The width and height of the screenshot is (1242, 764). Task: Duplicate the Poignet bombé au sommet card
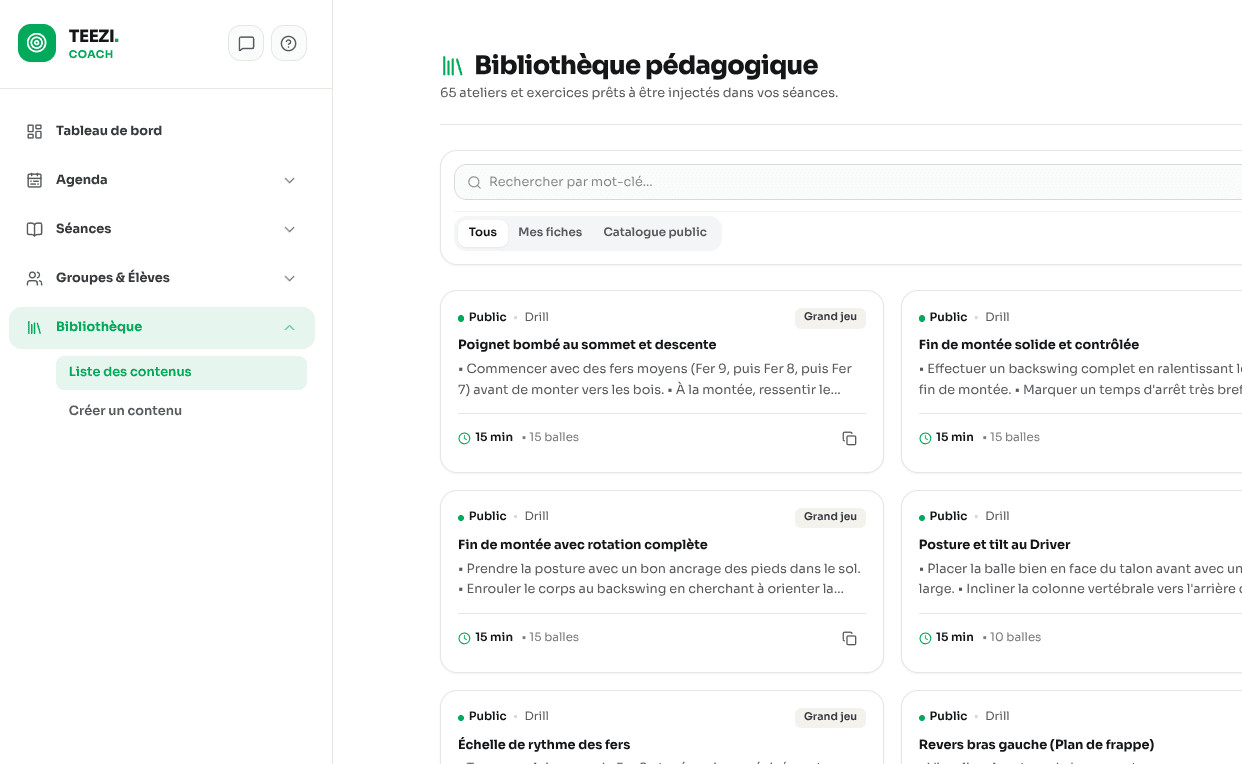849,438
